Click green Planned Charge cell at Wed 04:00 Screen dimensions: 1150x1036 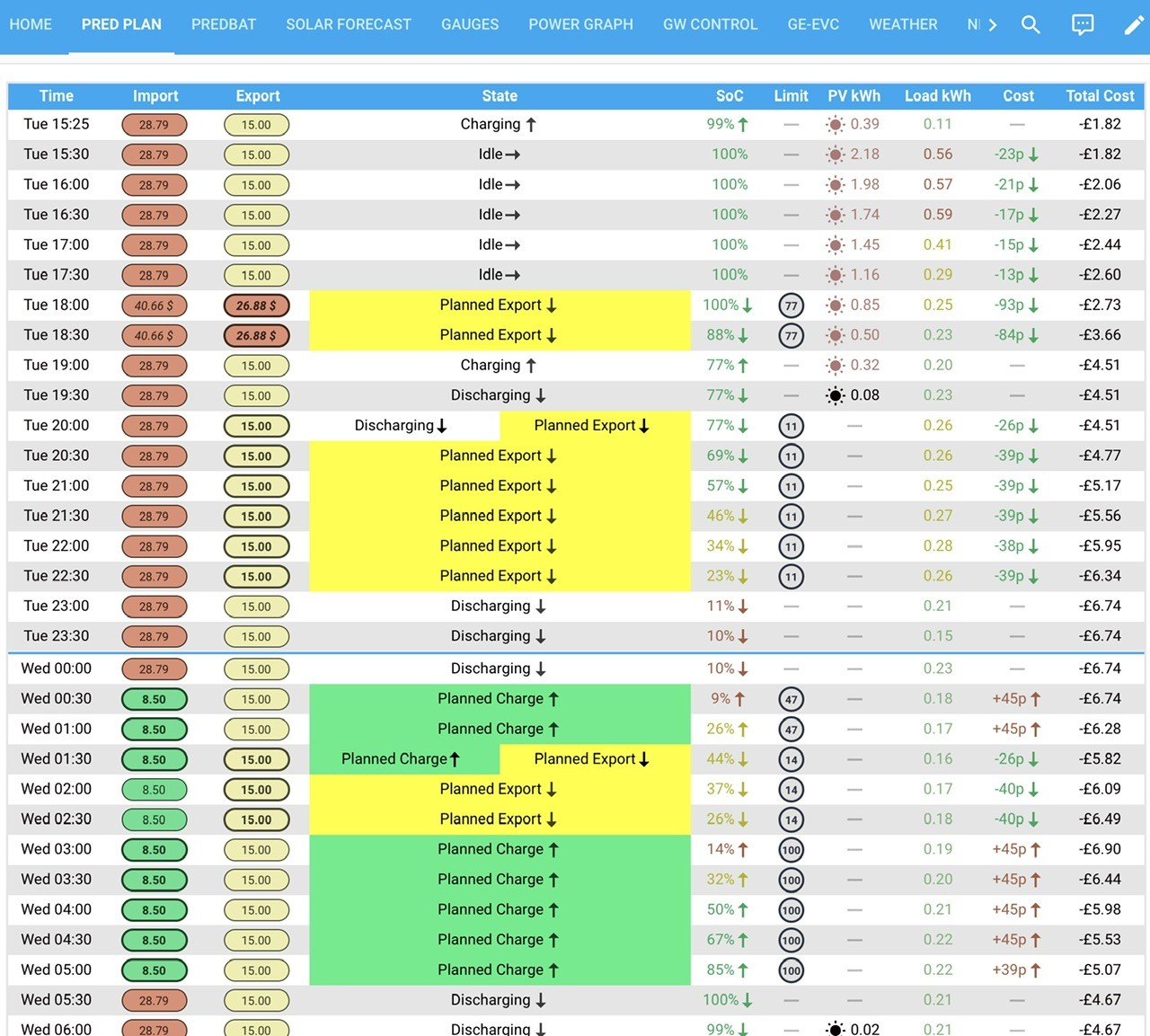(x=500, y=909)
